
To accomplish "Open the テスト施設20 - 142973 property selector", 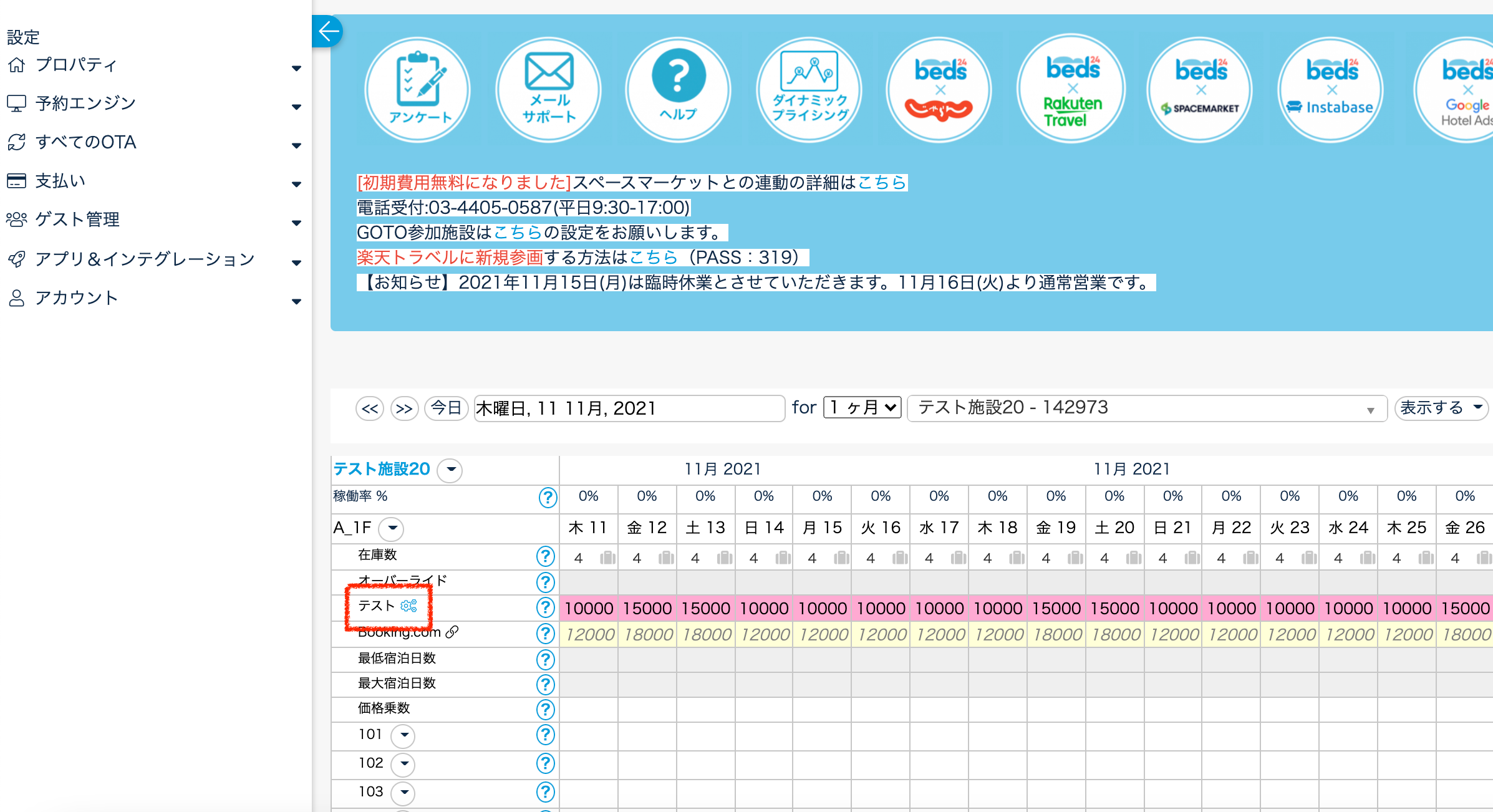I will (1146, 408).
